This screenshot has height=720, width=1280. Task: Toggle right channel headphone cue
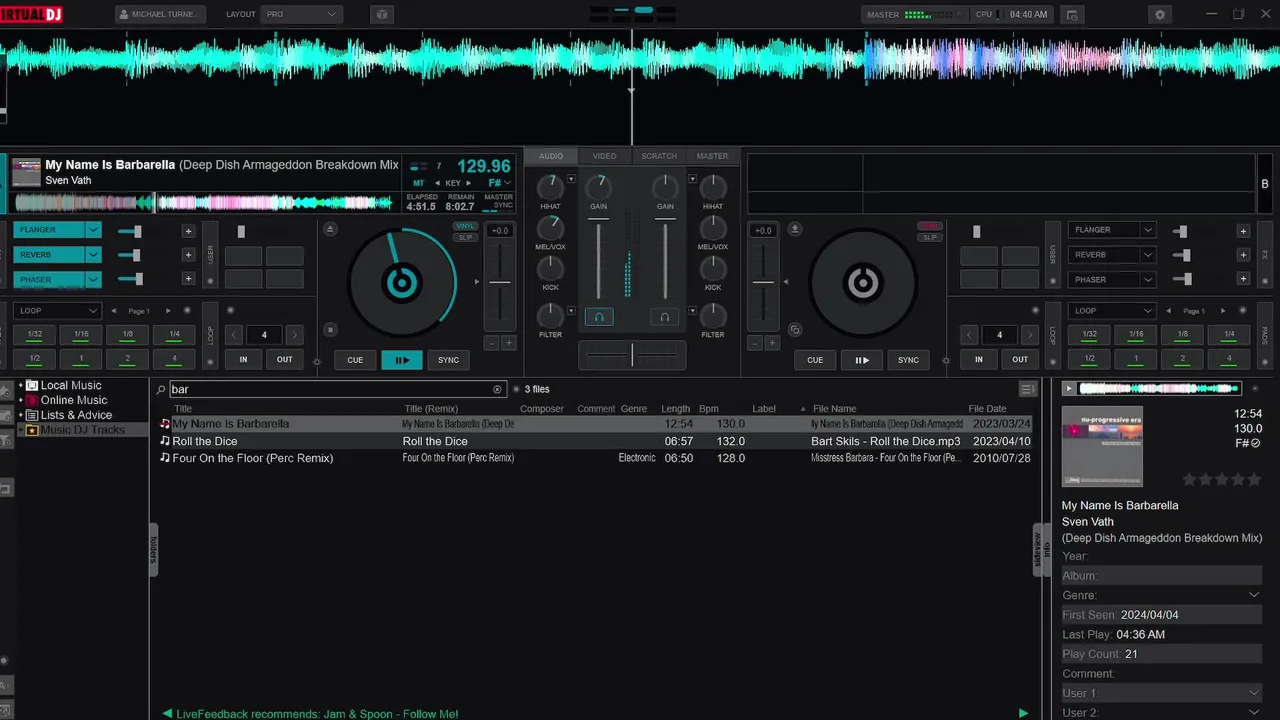(664, 317)
